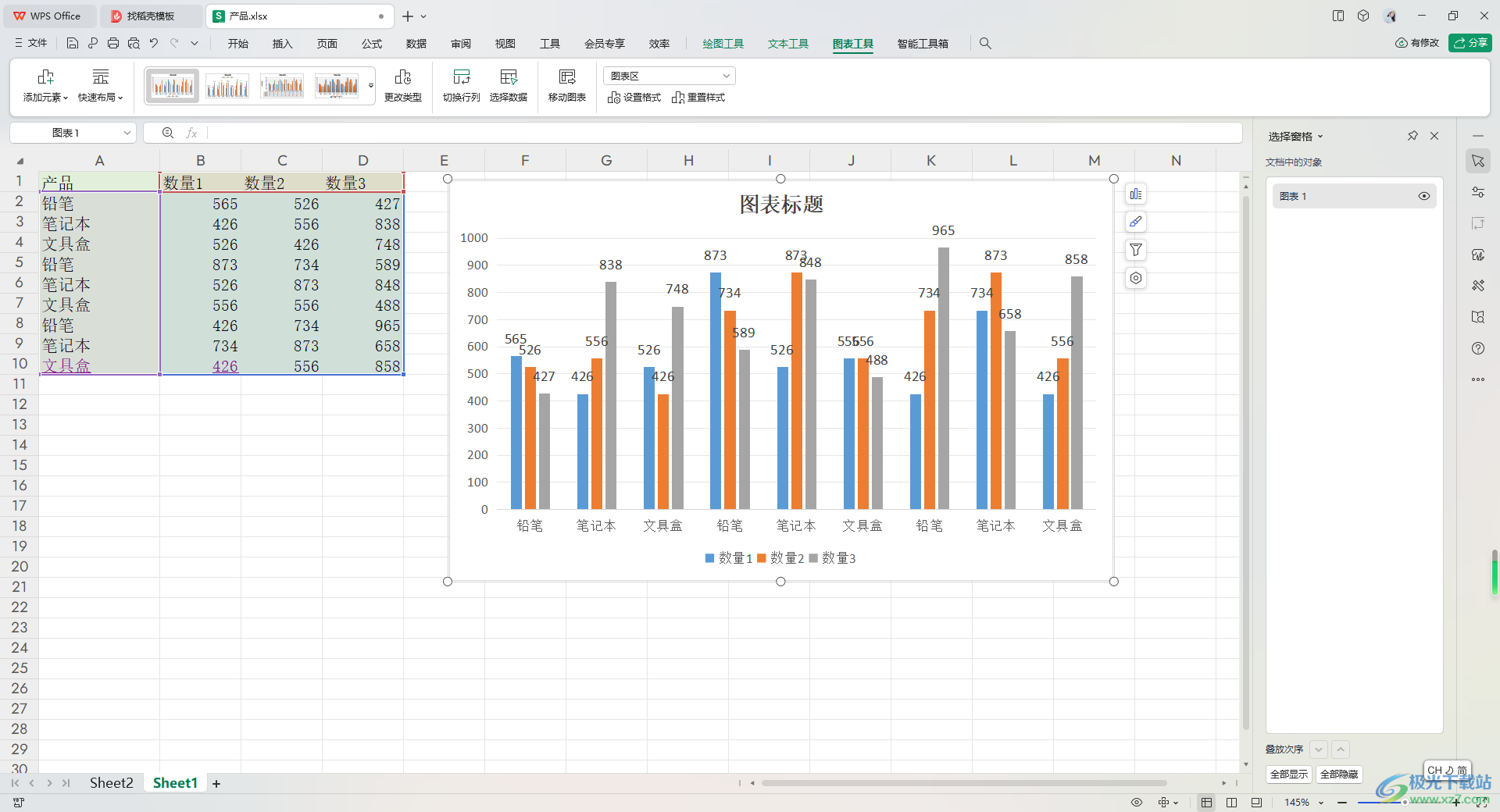Click Move Chart (移动图表)
The height and width of the screenshot is (812, 1500).
pos(567,86)
